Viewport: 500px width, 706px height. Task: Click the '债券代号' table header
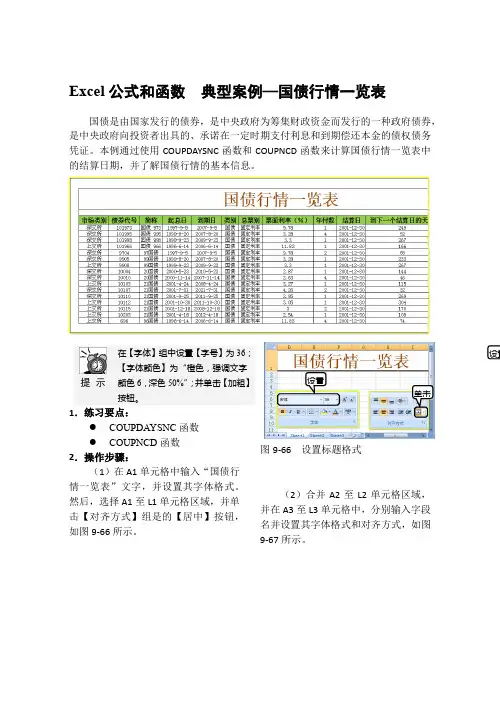[x=124, y=220]
